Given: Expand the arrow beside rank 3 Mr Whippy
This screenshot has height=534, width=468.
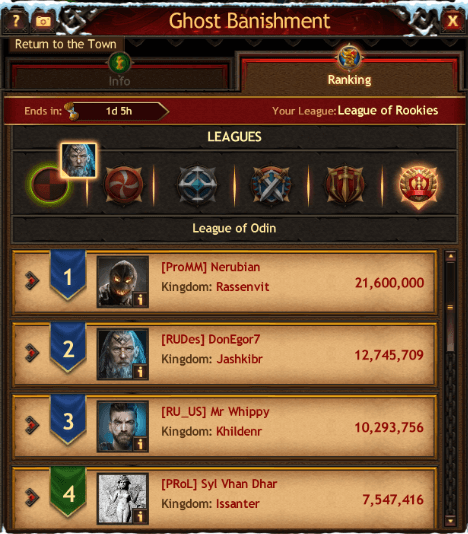Looking at the screenshot, I should [32, 425].
